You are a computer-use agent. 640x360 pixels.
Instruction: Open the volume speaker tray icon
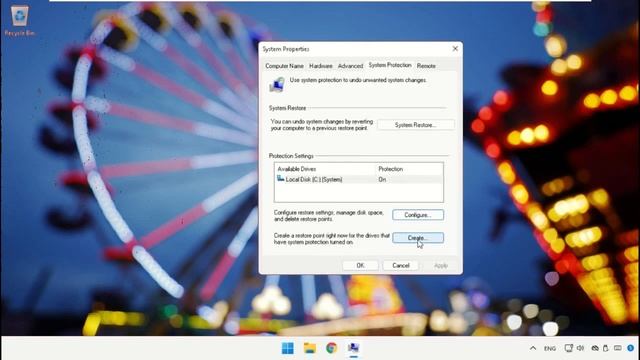(580, 348)
